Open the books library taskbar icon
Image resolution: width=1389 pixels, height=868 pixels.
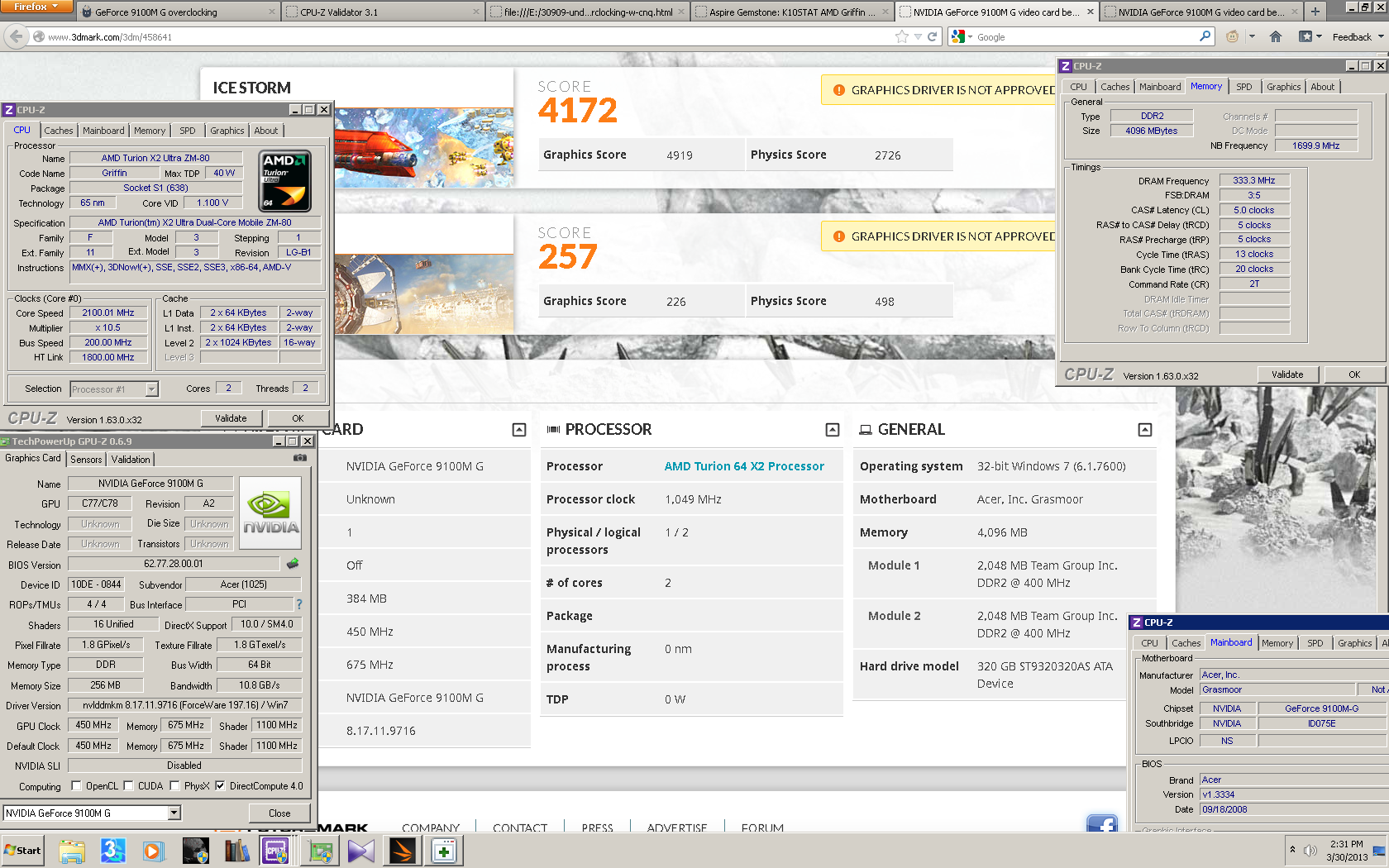236,851
